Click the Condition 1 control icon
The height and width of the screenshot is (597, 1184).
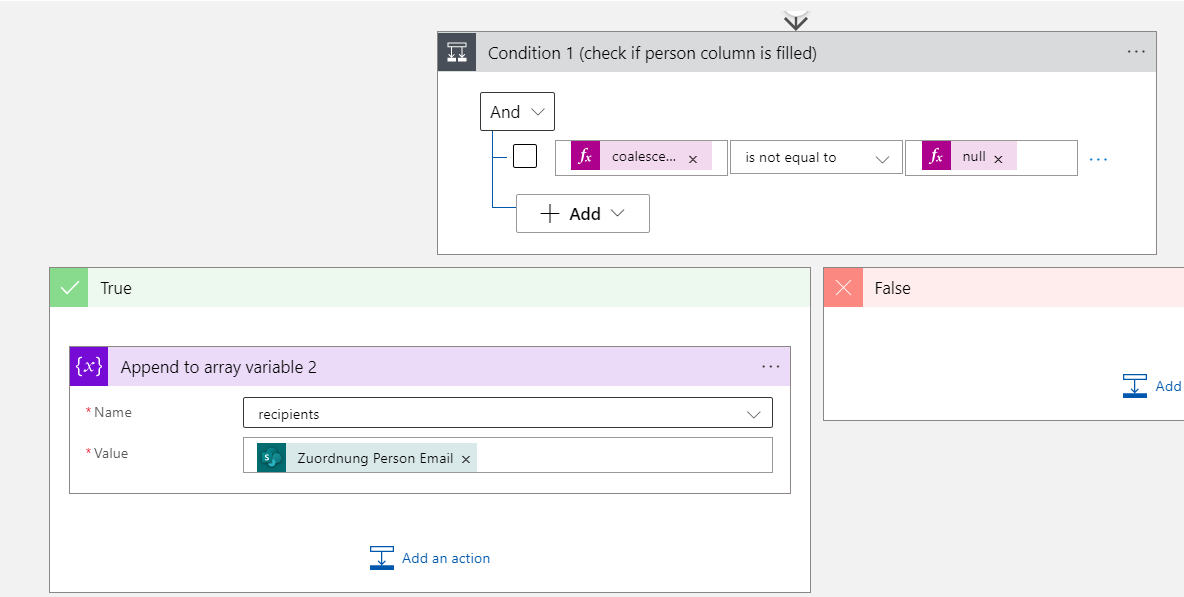click(x=457, y=52)
